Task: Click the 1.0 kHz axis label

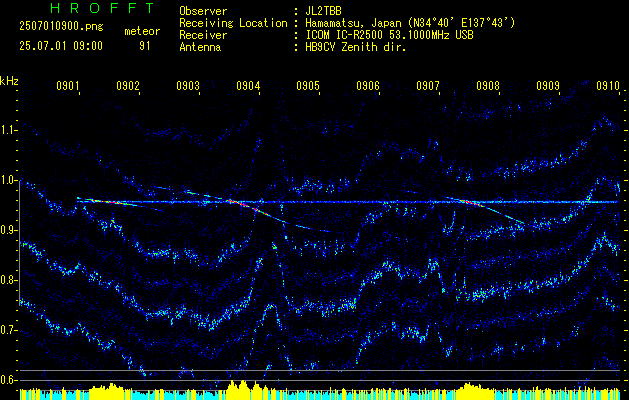Action: tap(8, 180)
